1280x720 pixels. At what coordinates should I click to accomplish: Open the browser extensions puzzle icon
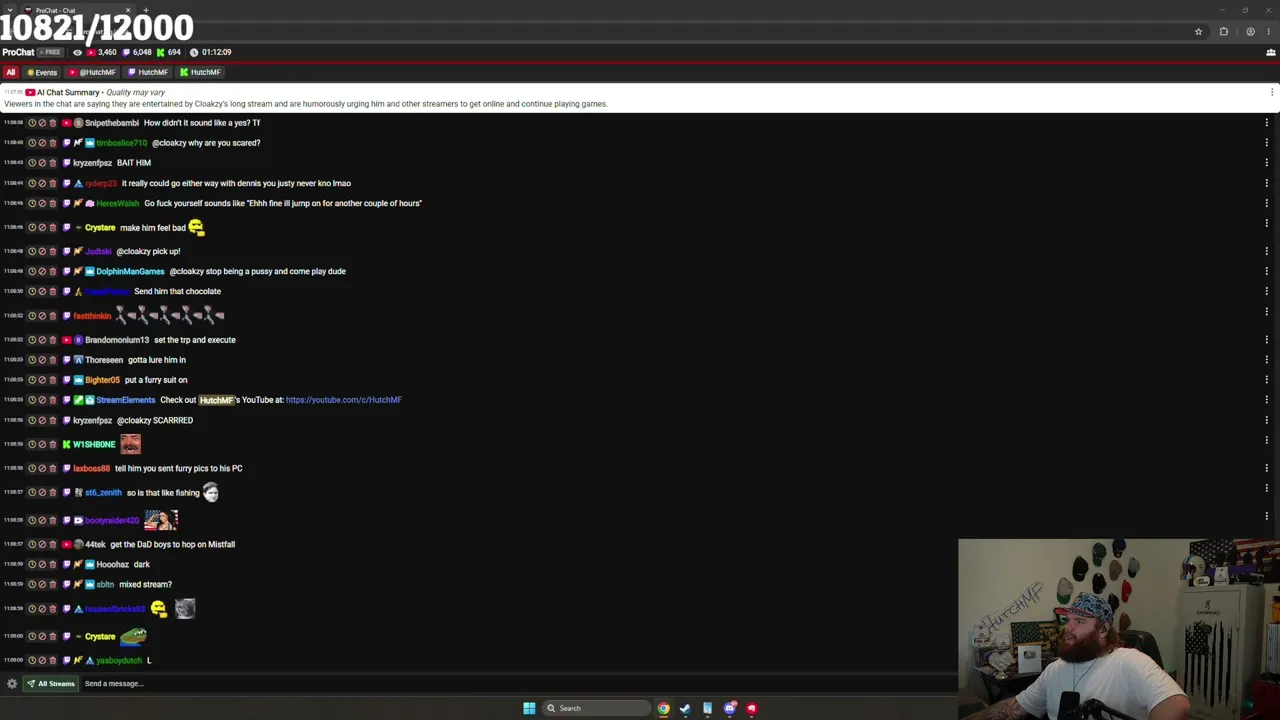click(1224, 32)
